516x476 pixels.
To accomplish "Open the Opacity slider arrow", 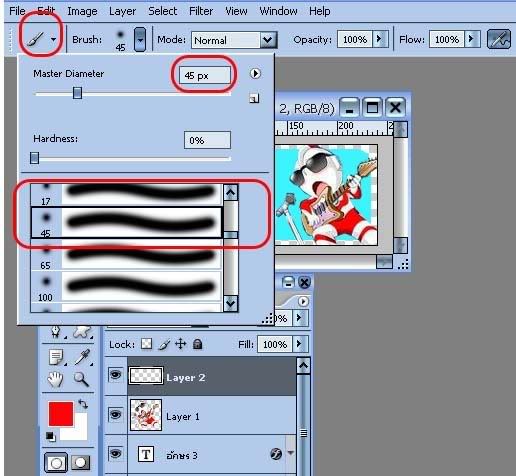I will coord(380,39).
